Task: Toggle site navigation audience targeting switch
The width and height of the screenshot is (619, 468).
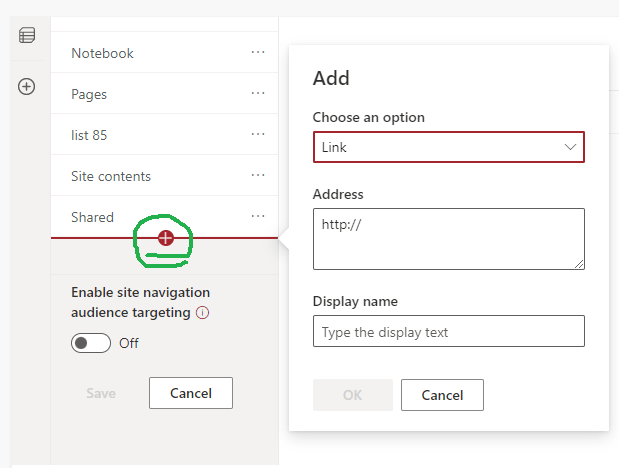Action: point(91,343)
